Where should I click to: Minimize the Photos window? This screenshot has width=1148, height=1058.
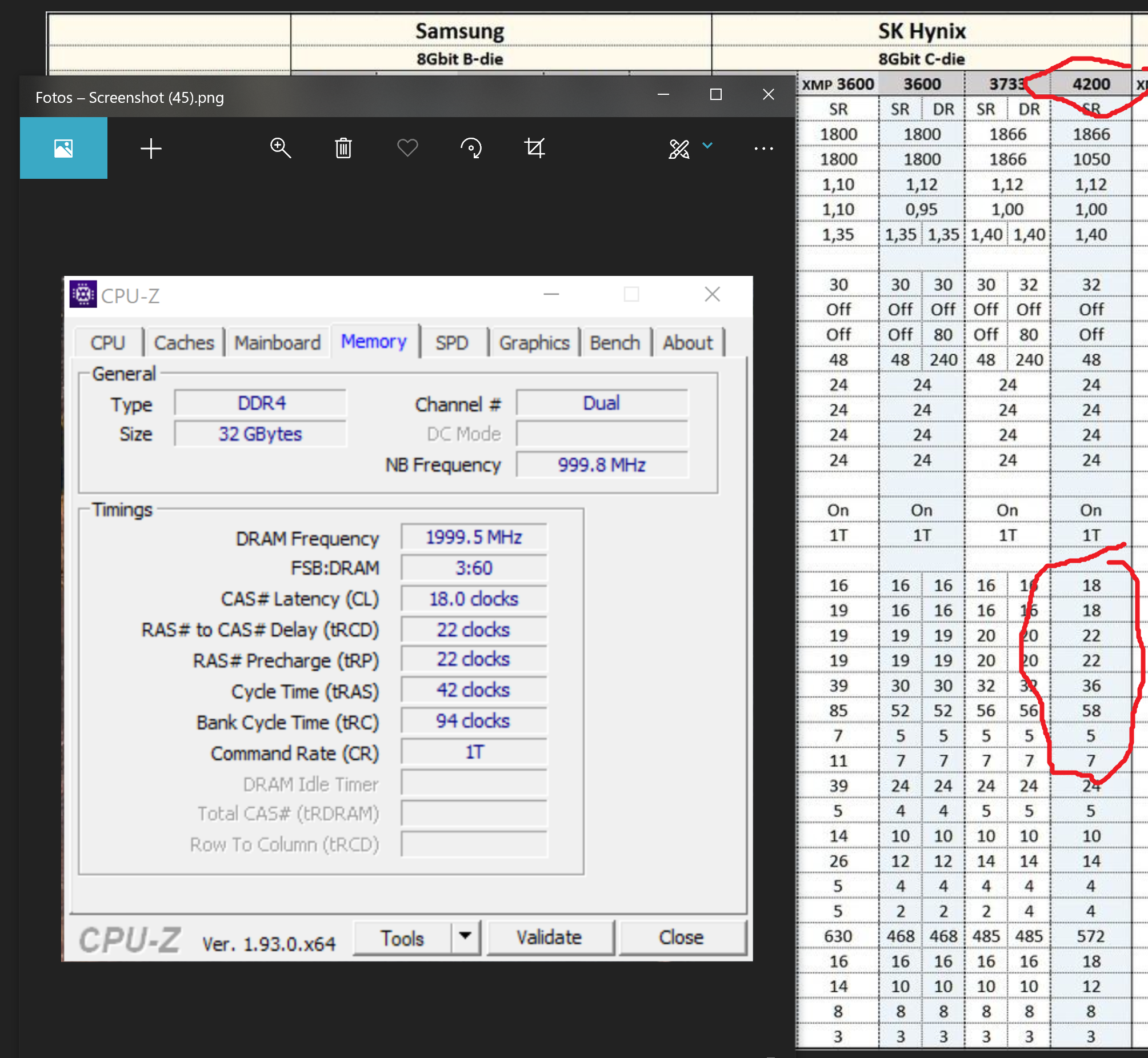(663, 94)
